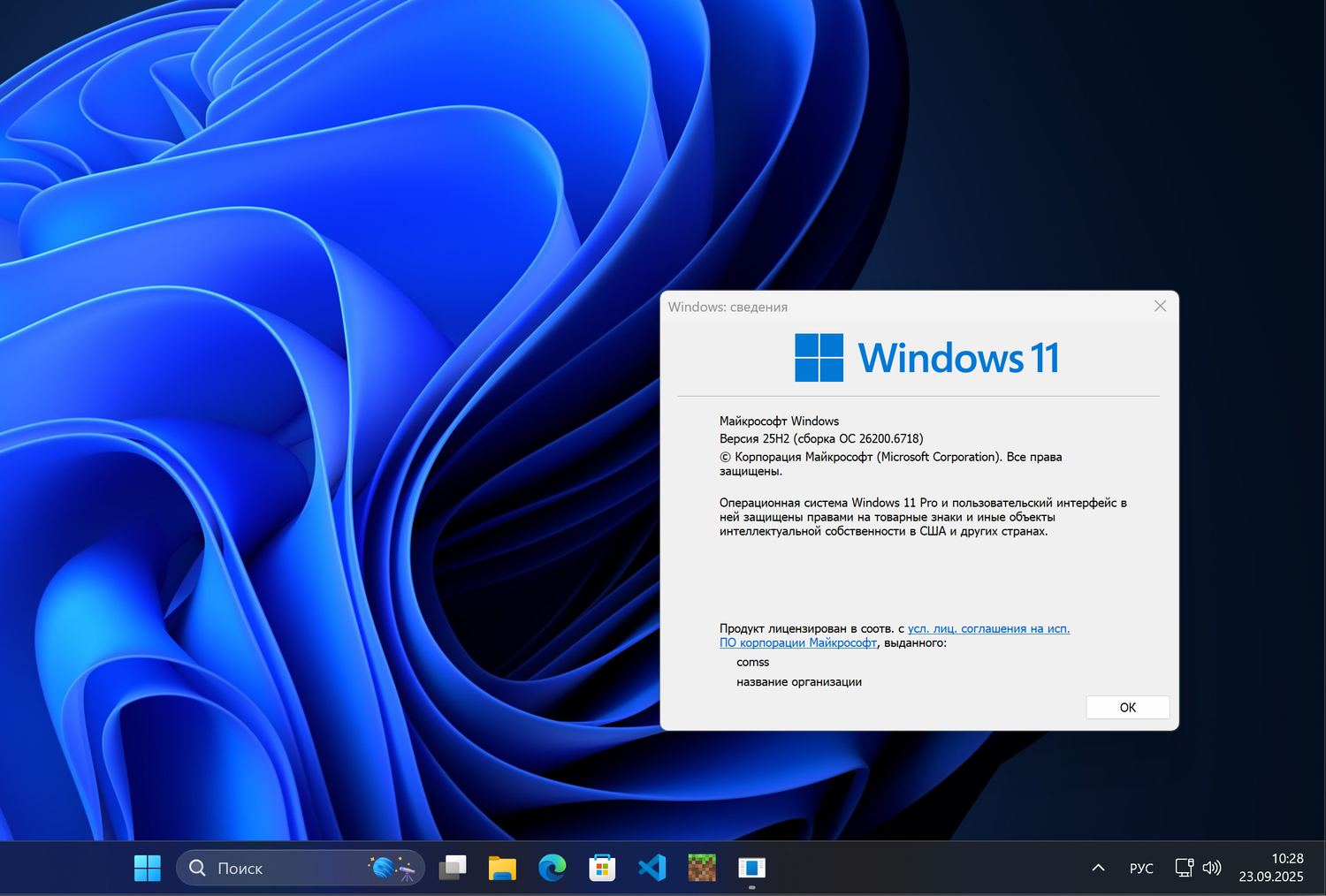Image resolution: width=1326 pixels, height=896 pixels.
Task: Launch File Explorer from the taskbar
Action: coord(502,869)
